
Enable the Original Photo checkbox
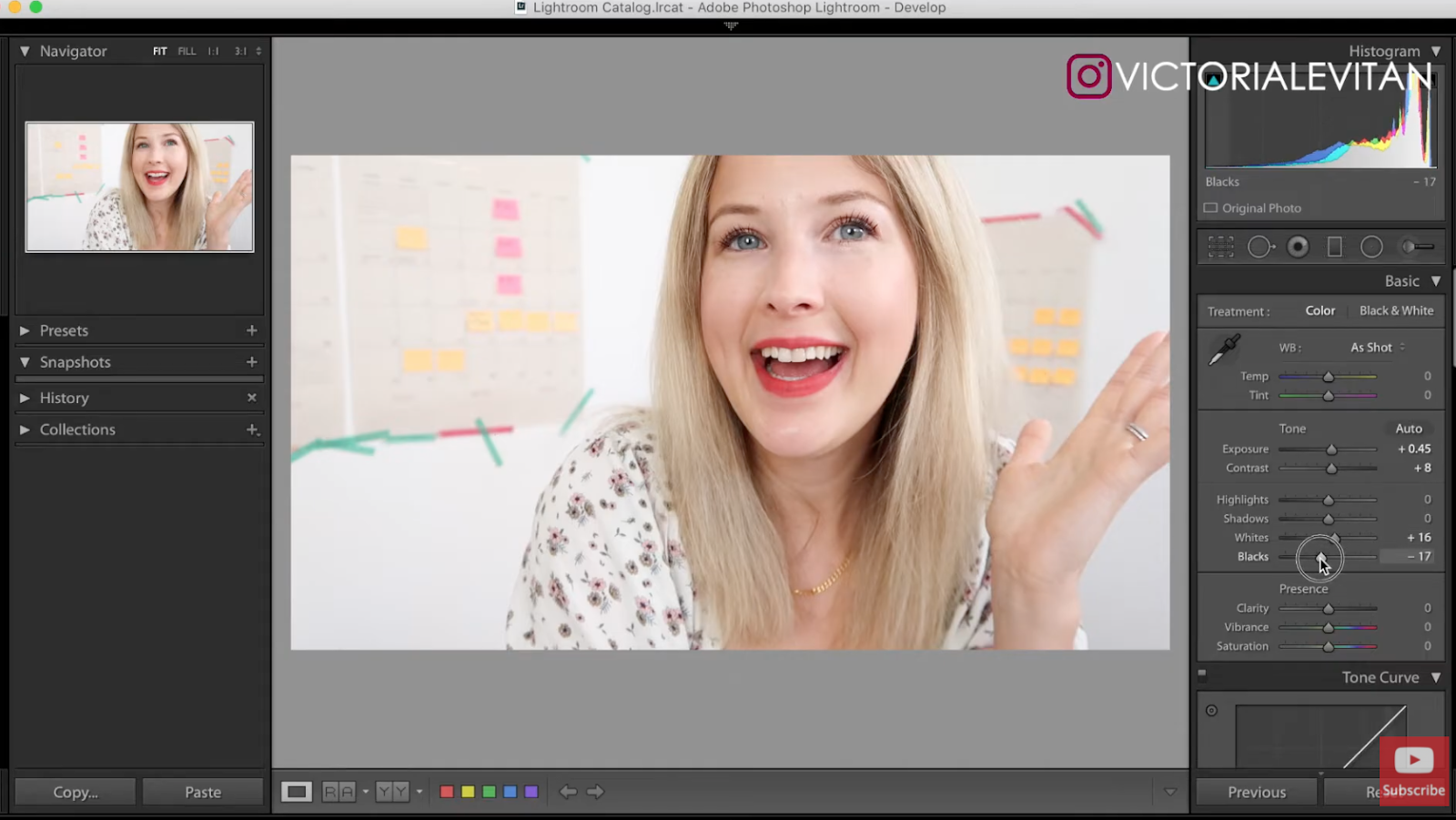click(x=1211, y=208)
